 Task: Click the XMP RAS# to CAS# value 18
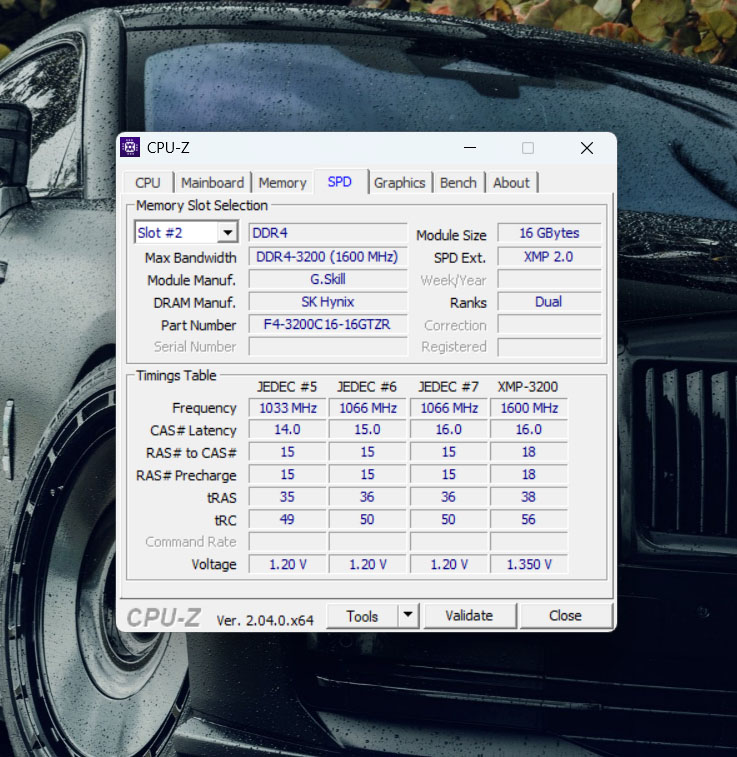(529, 452)
